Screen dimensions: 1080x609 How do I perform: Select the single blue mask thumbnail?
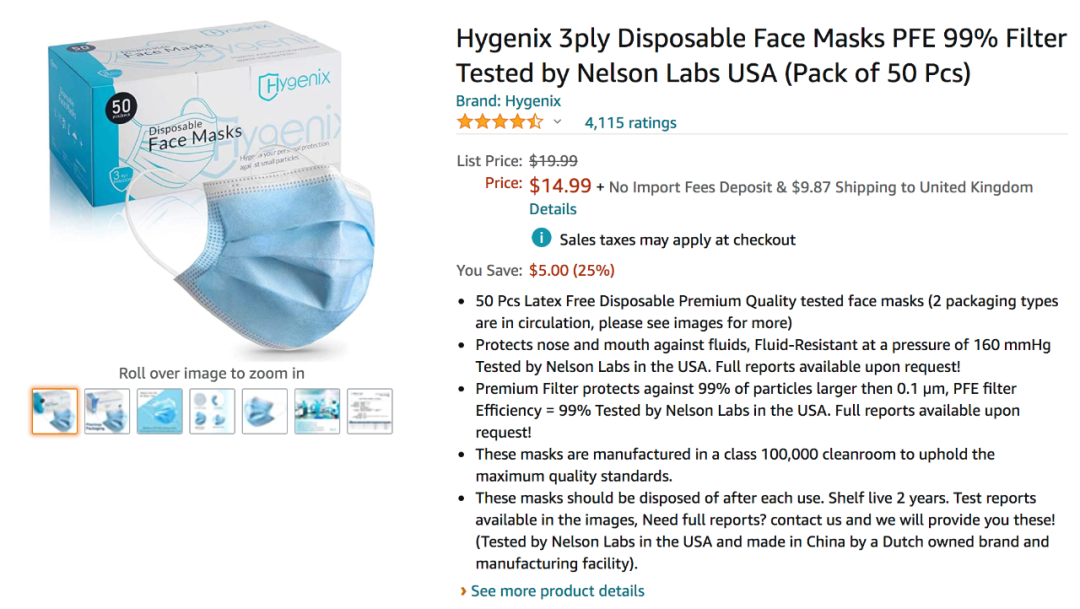point(264,411)
